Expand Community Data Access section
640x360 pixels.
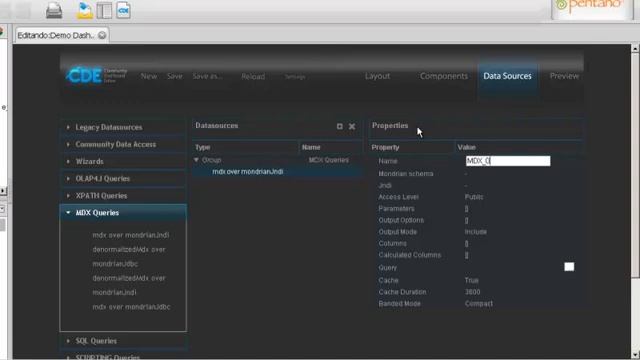(x=123, y=144)
